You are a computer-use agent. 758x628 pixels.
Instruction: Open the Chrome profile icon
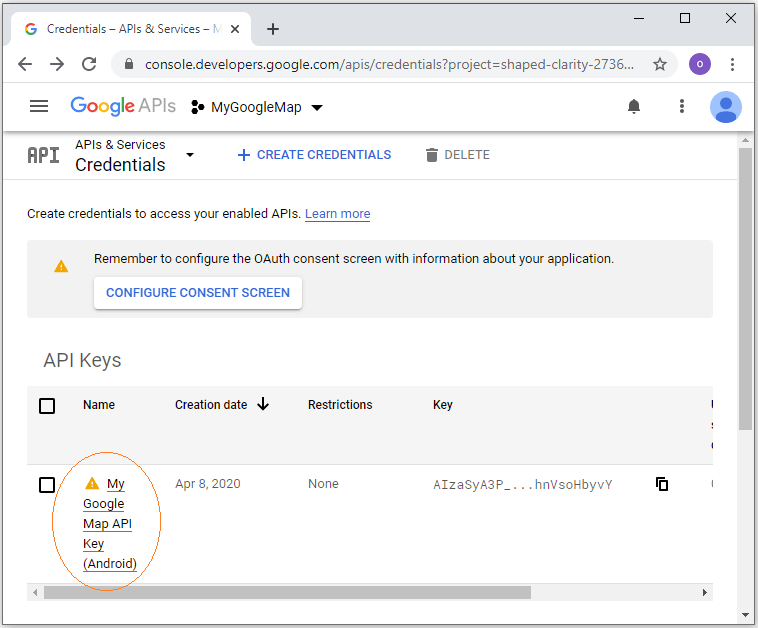pyautogui.click(x=700, y=64)
